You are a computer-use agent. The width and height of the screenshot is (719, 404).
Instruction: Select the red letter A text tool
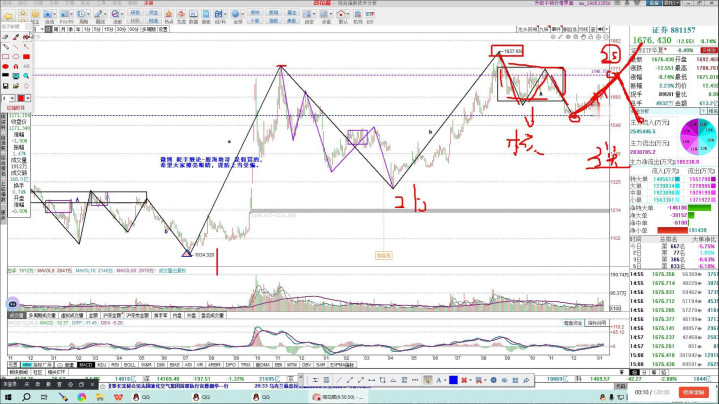pos(16,66)
